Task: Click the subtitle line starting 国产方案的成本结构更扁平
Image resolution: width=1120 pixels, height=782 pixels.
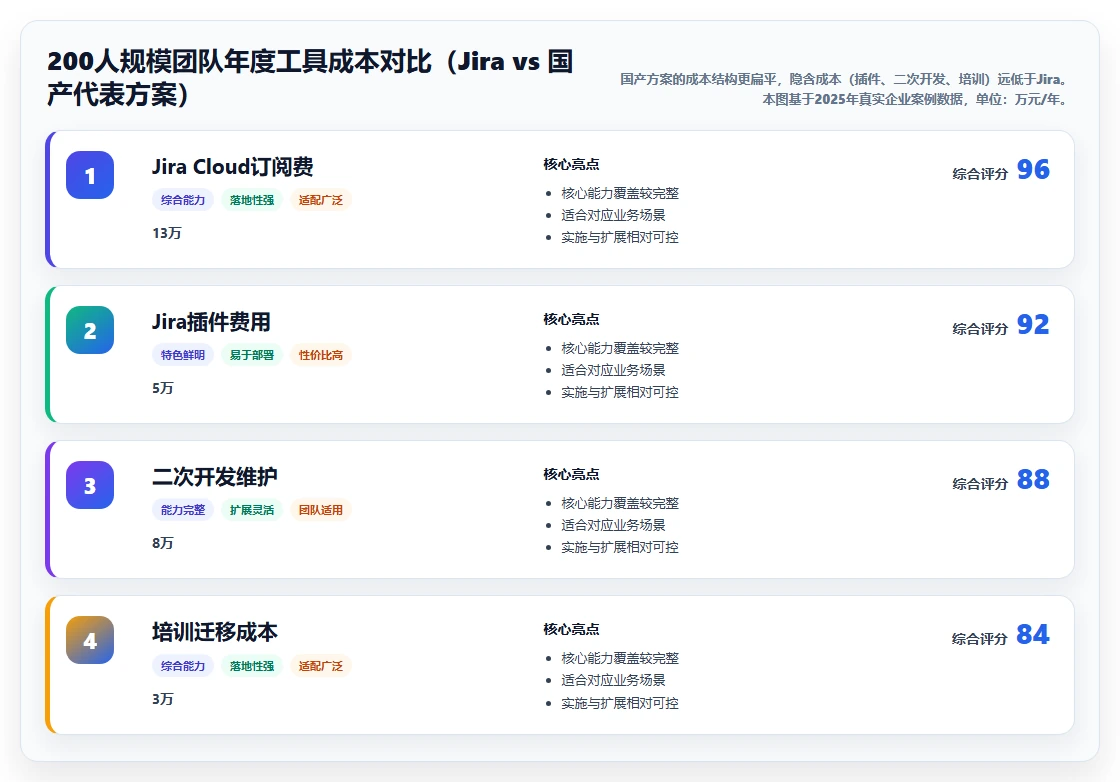Action: [844, 79]
